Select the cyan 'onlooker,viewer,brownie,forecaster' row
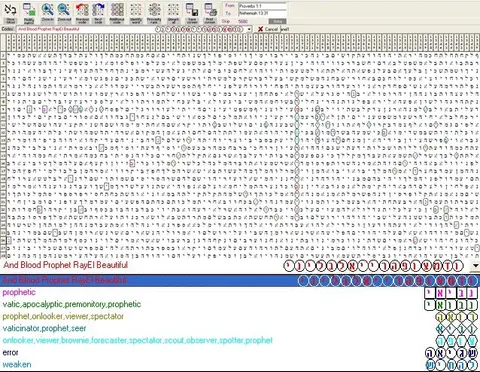 pyautogui.click(x=240, y=340)
